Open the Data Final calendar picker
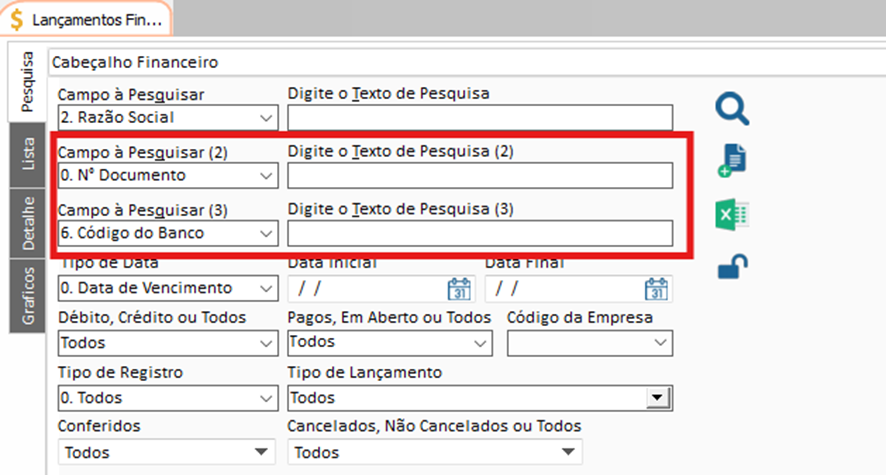 656,288
